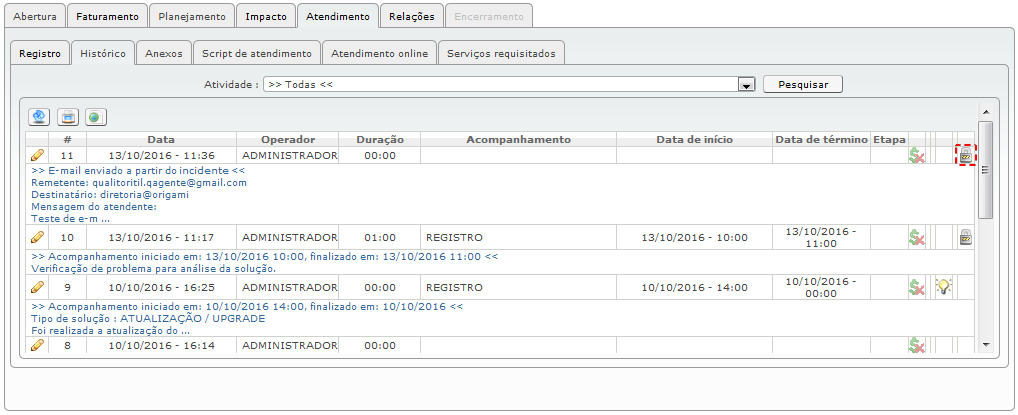Select the Serviços requisitados tab
Screen dimensions: 1018x415
[x=502, y=53]
